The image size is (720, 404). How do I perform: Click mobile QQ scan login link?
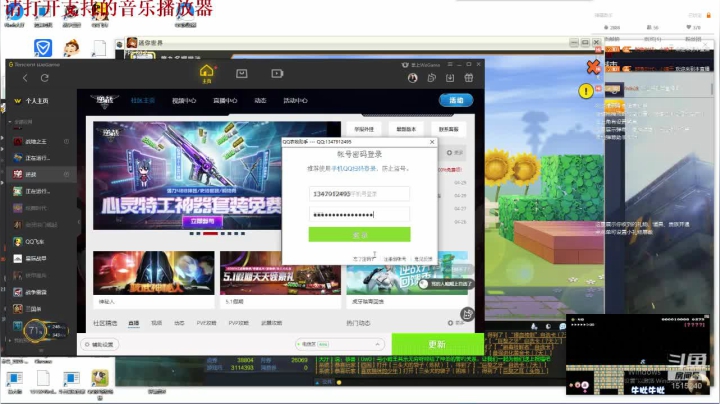354,168
